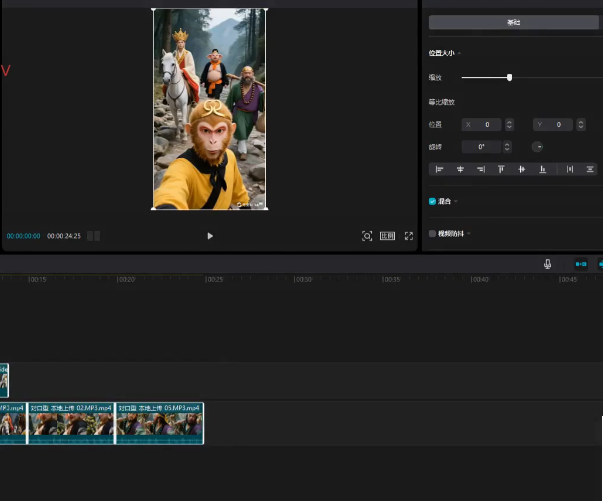Collapse the 位置大小 section arrow
Image resolution: width=603 pixels, height=501 pixels.
click(459, 53)
